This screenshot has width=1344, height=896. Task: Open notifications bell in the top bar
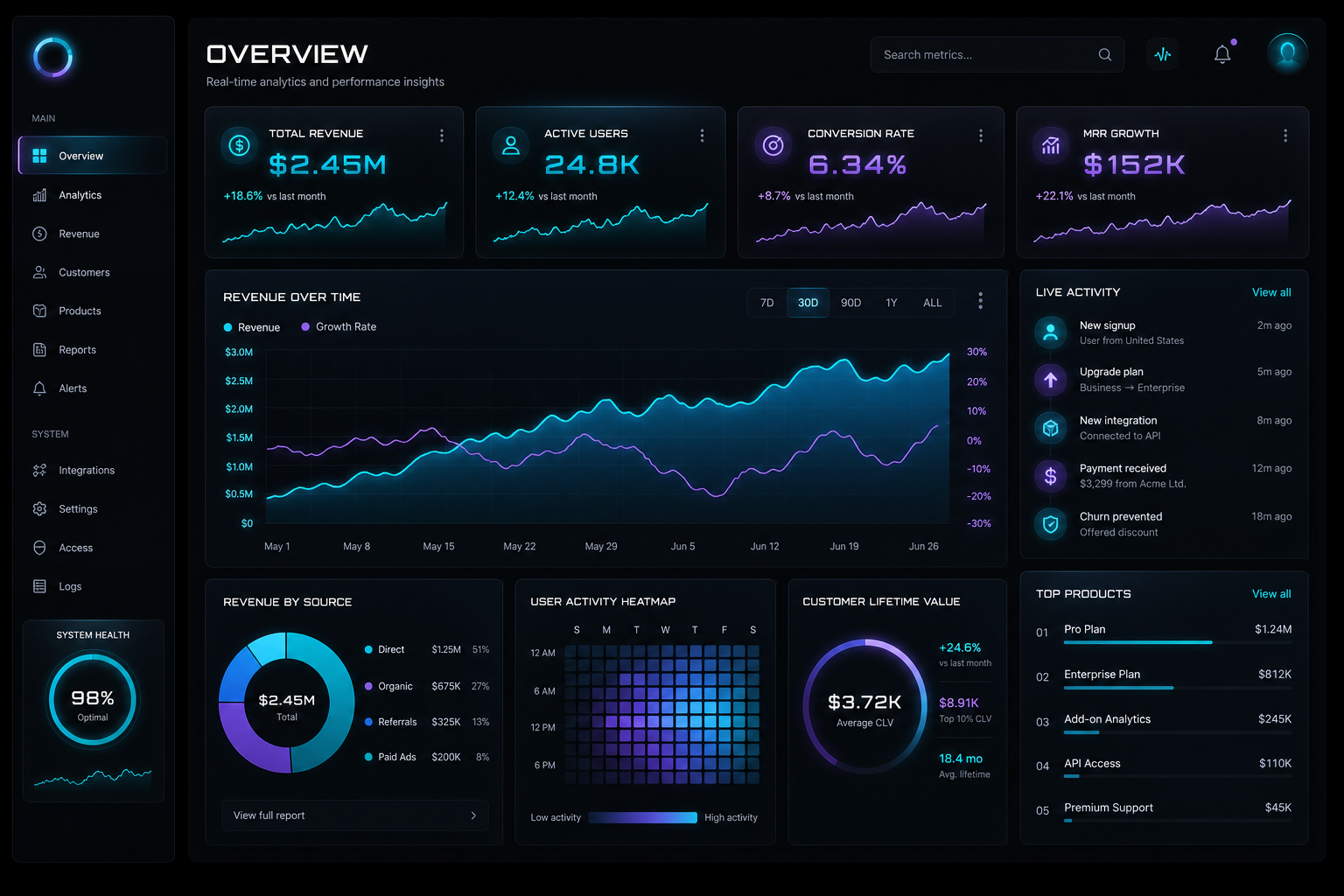tap(1222, 54)
